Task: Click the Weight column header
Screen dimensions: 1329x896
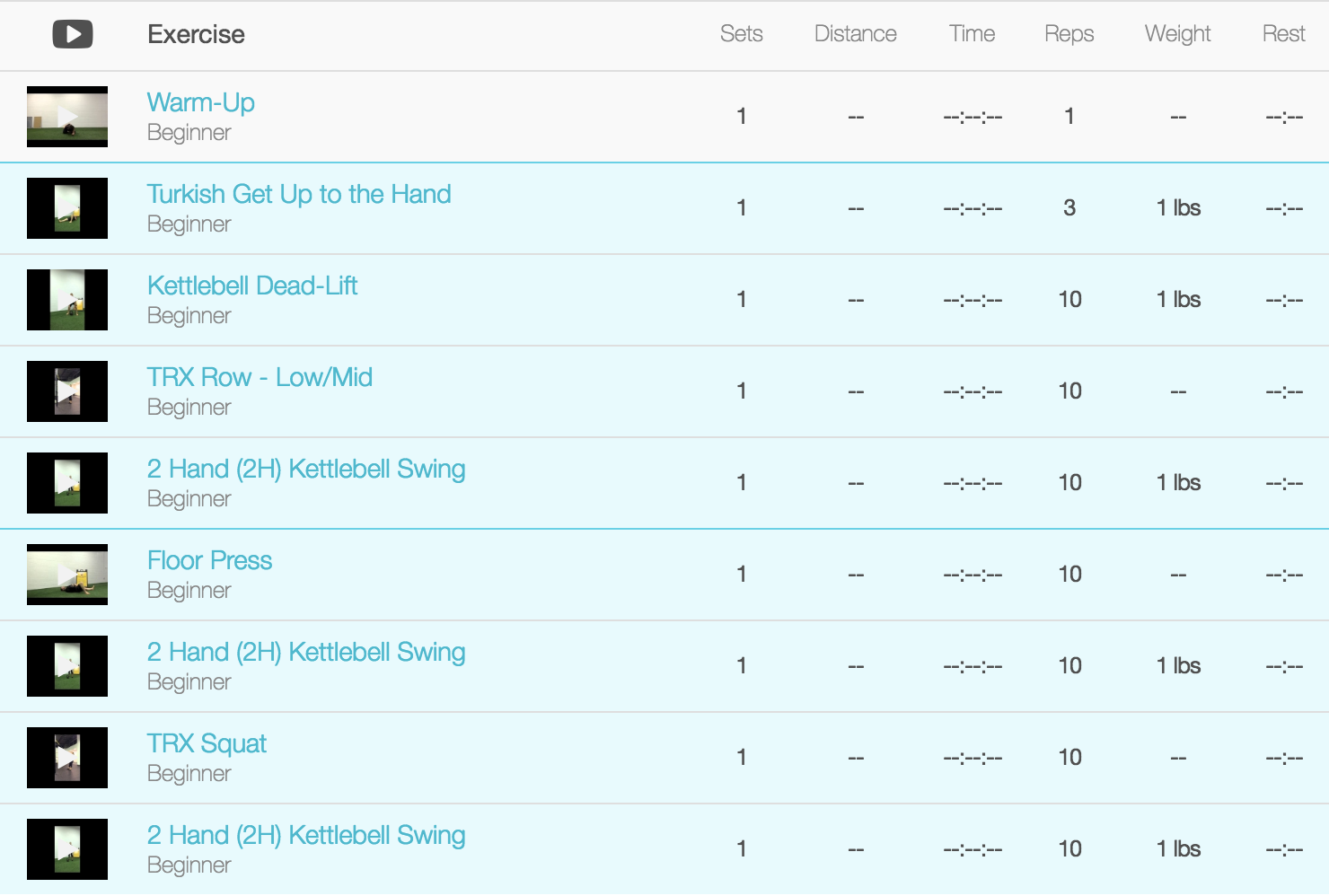Action: (1177, 34)
